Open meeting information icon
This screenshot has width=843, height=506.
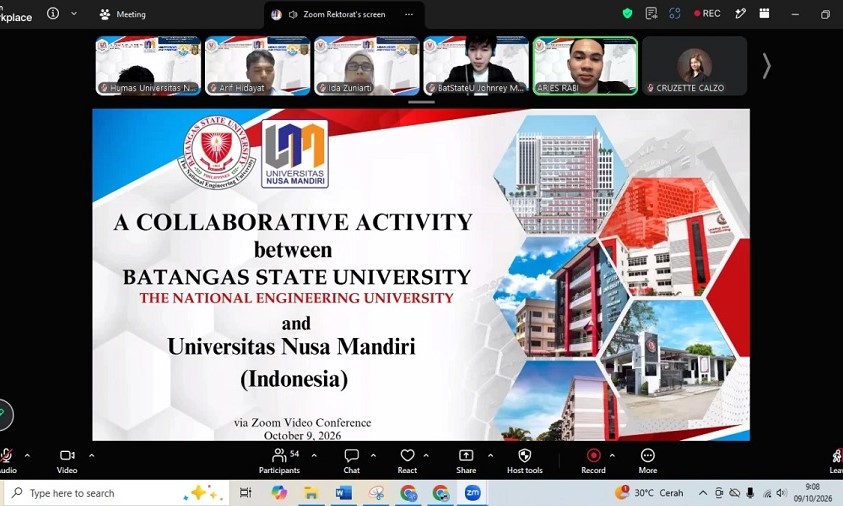(x=53, y=13)
